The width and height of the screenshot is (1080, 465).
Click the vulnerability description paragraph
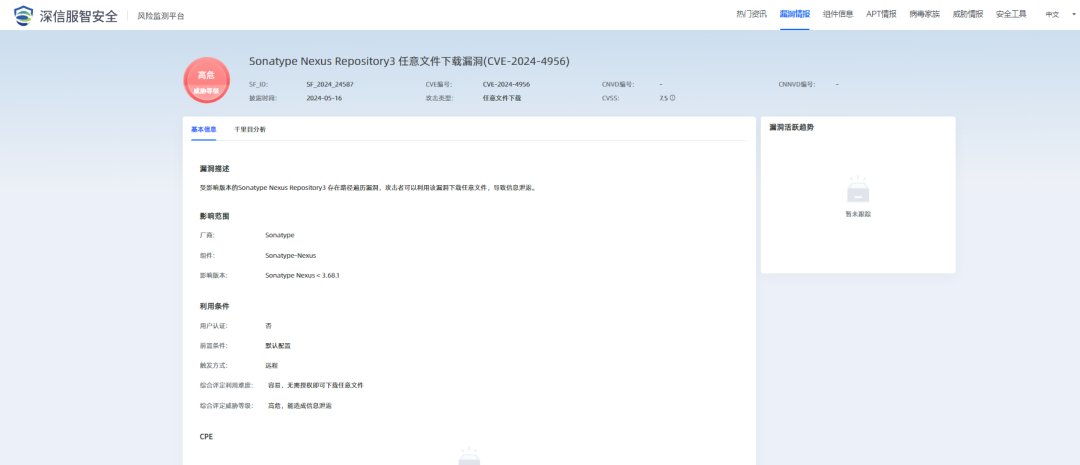367,187
